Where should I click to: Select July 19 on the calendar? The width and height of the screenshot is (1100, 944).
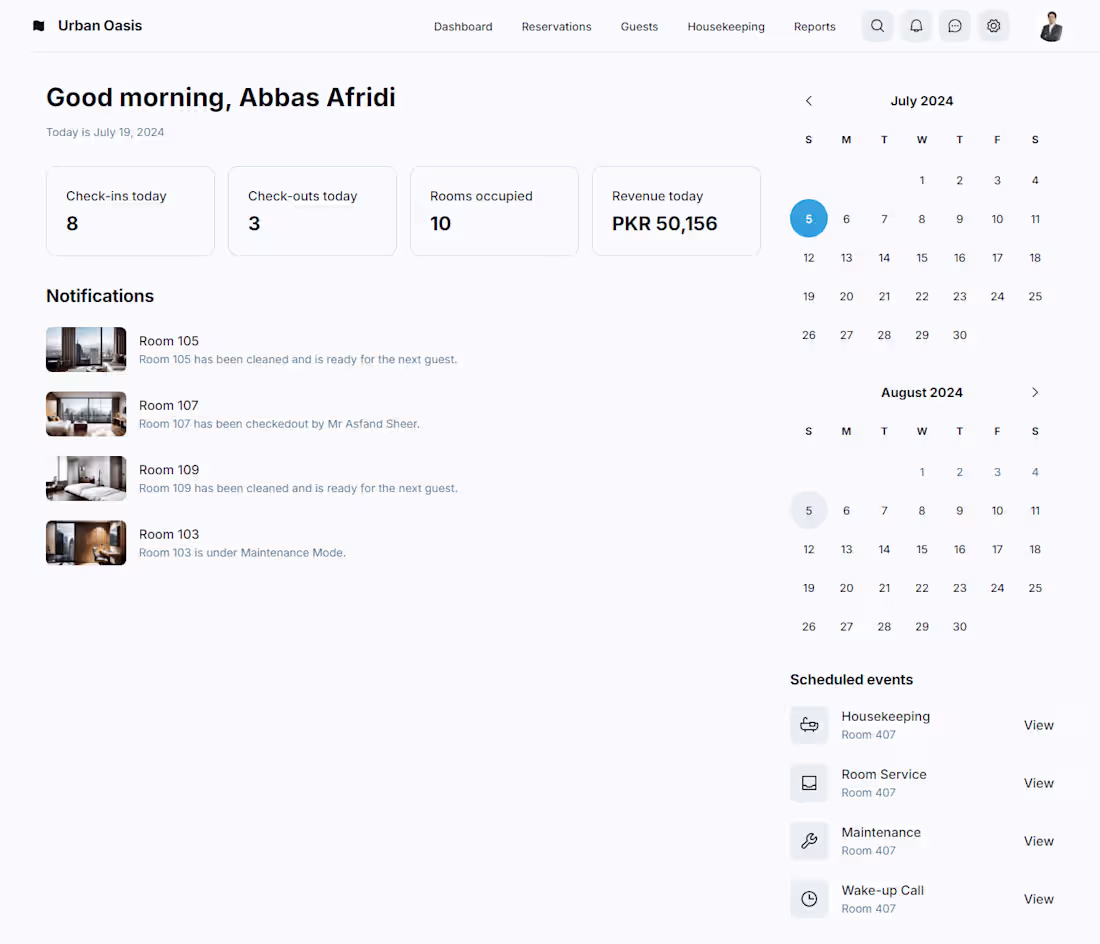[x=809, y=297]
